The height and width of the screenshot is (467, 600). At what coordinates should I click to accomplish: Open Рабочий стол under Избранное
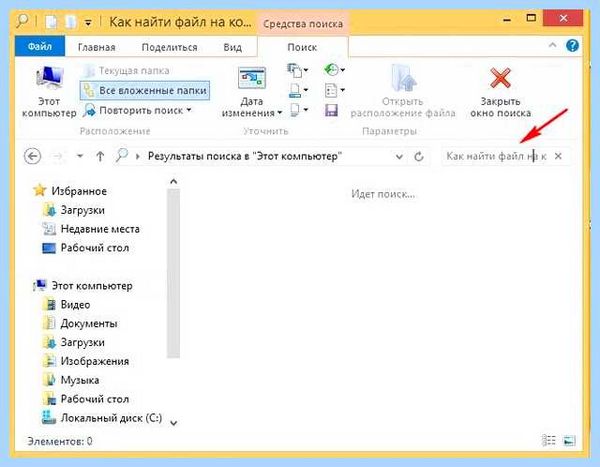point(86,248)
